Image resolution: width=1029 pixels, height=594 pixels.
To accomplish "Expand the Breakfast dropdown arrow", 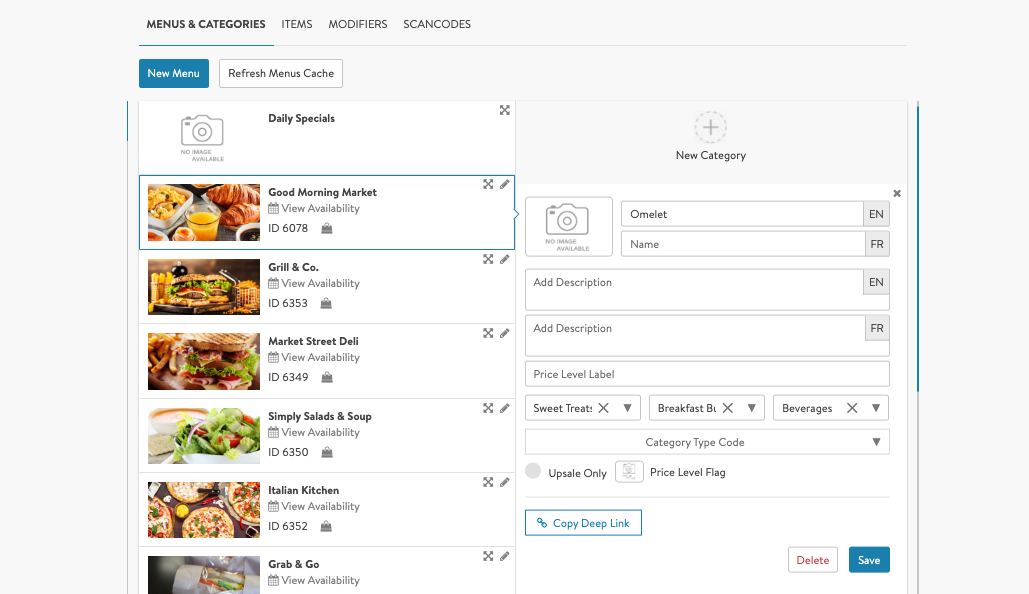I will (752, 408).
